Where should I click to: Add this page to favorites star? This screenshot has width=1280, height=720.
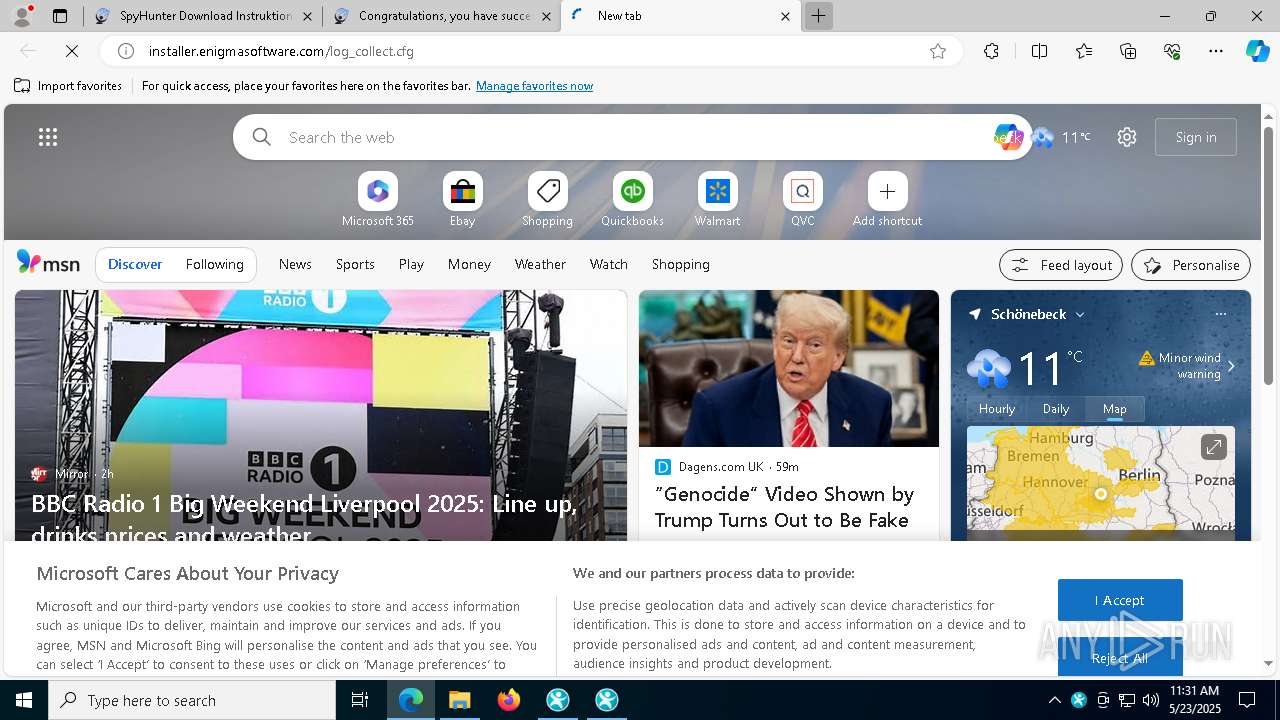pos(938,51)
